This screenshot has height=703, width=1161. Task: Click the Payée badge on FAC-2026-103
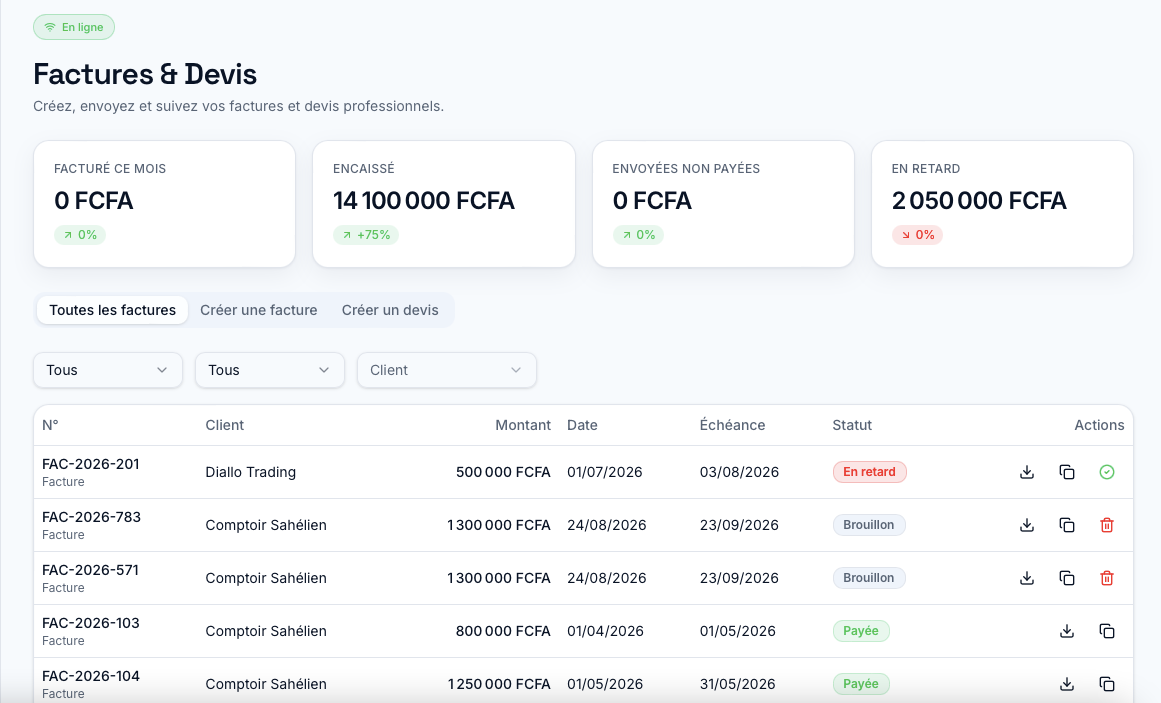[860, 631]
